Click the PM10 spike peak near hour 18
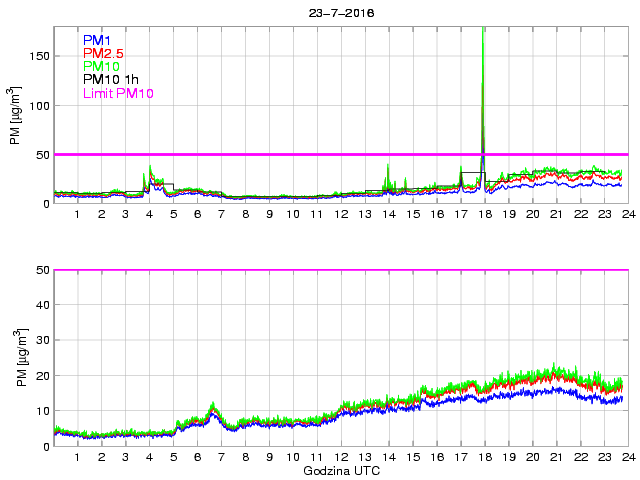Image resolution: width=640 pixels, height=480 pixels. click(x=483, y=29)
